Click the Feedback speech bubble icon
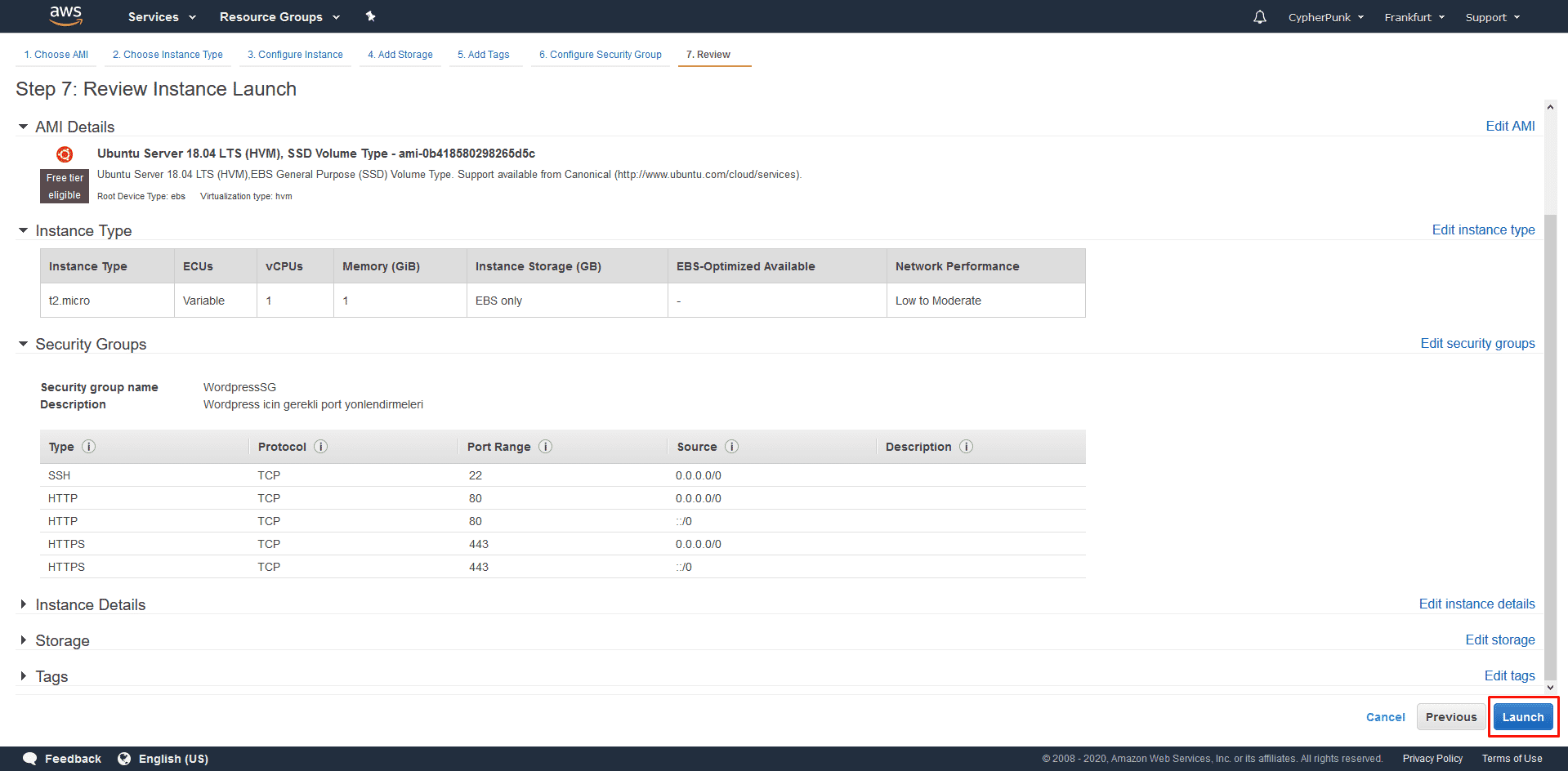The image size is (1568, 771). 30,759
